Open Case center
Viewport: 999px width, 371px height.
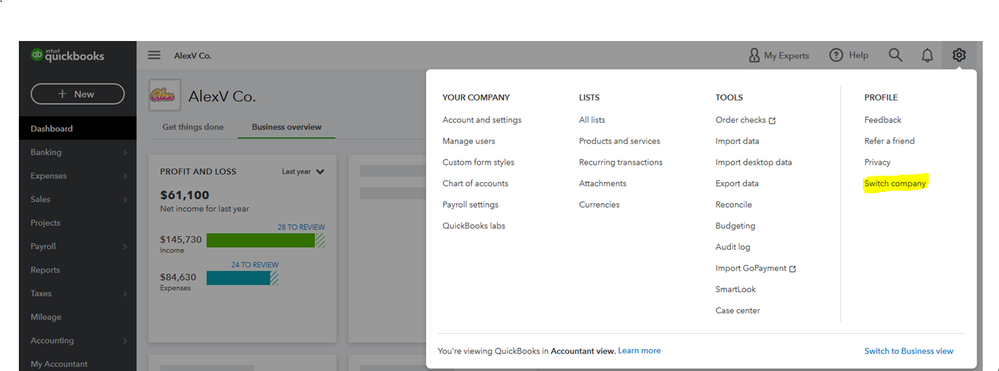click(738, 310)
